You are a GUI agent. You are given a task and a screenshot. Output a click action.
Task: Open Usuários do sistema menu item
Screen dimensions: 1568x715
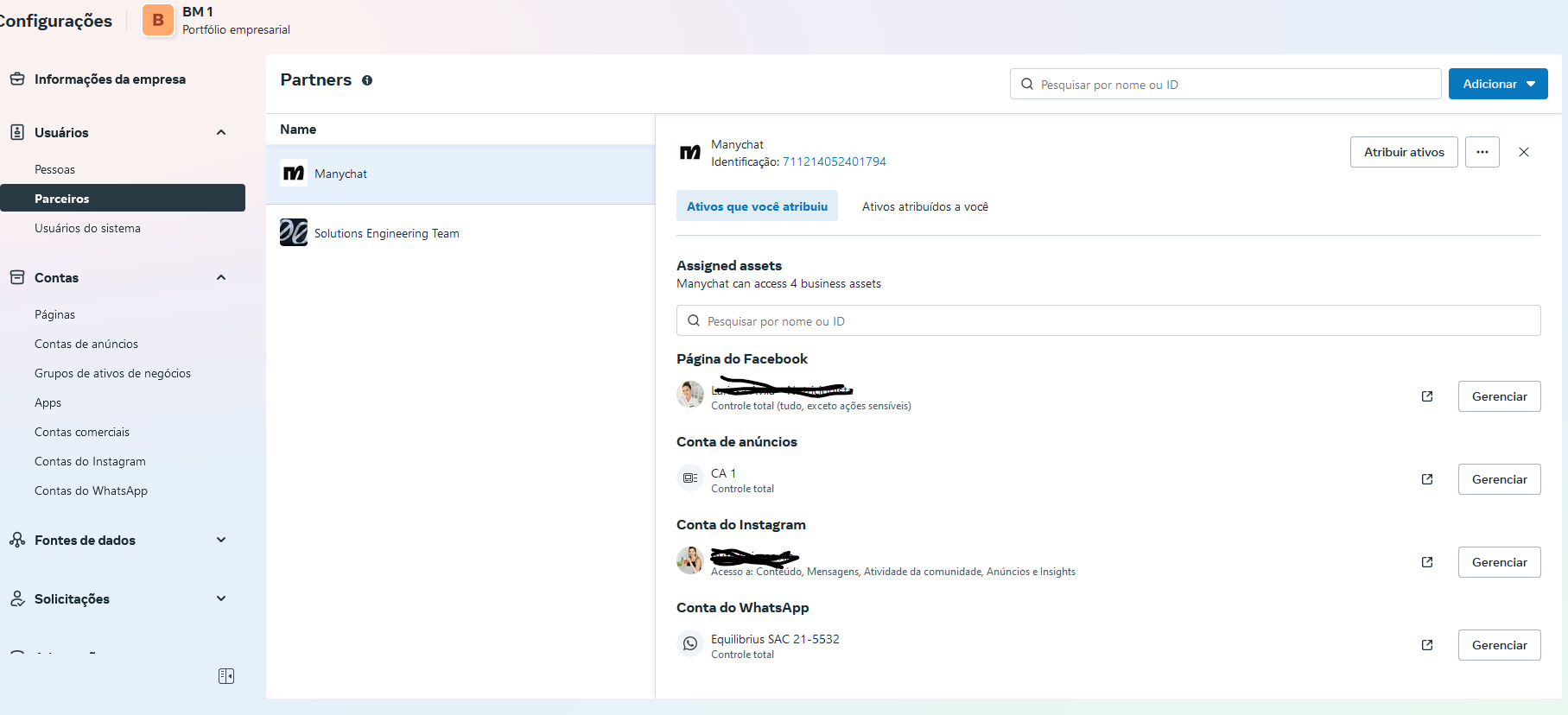(87, 228)
